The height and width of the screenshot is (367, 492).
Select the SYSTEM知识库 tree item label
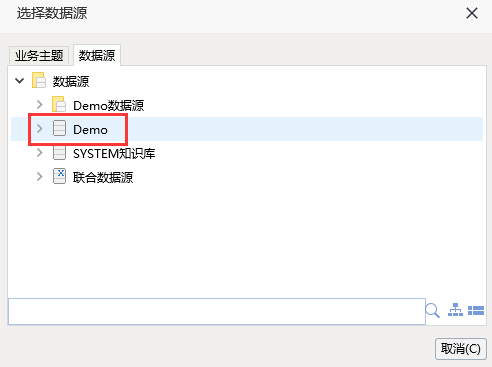[114, 154]
